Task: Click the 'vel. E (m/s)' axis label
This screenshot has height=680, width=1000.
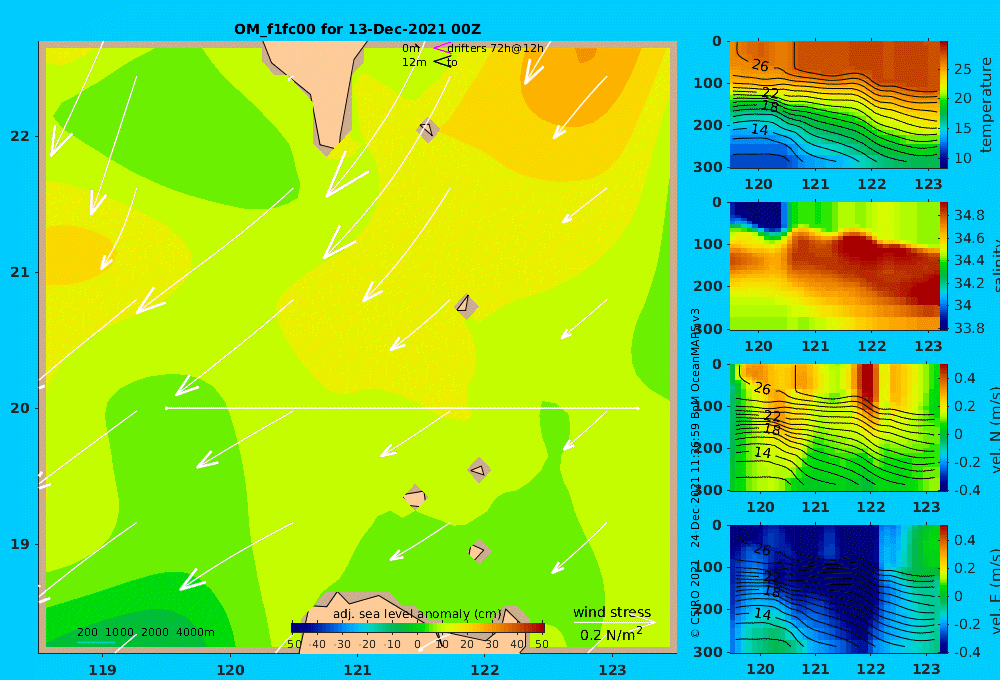Action: (x=995, y=590)
